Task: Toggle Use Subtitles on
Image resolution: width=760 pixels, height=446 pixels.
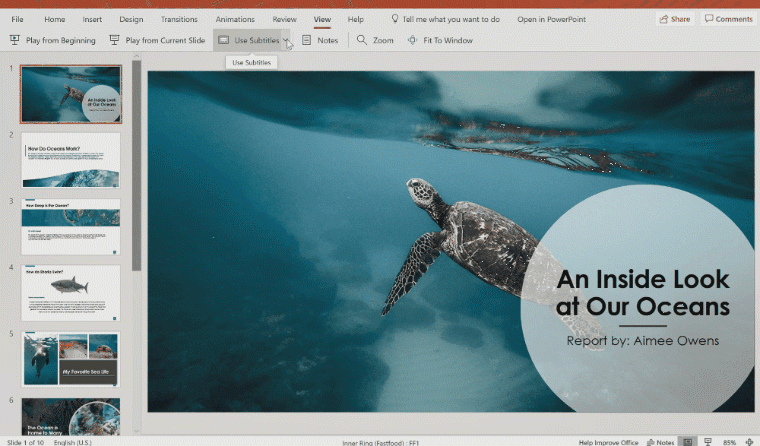Action: [x=249, y=40]
